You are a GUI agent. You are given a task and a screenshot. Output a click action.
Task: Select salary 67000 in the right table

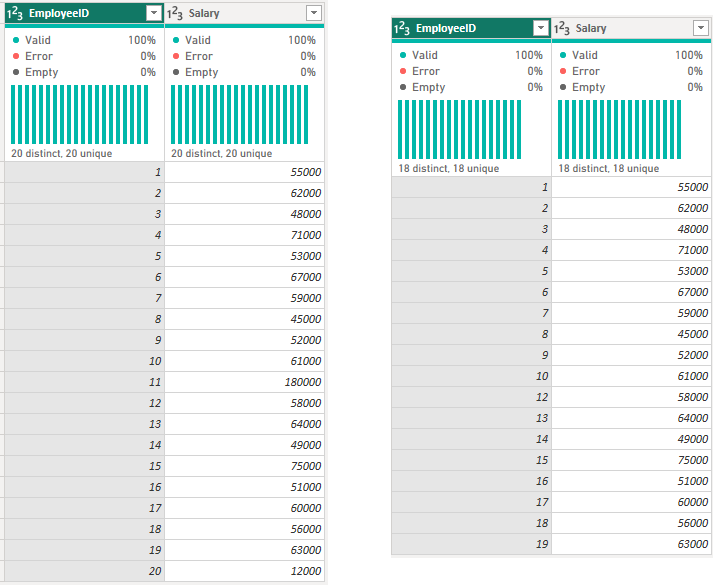coord(631,292)
